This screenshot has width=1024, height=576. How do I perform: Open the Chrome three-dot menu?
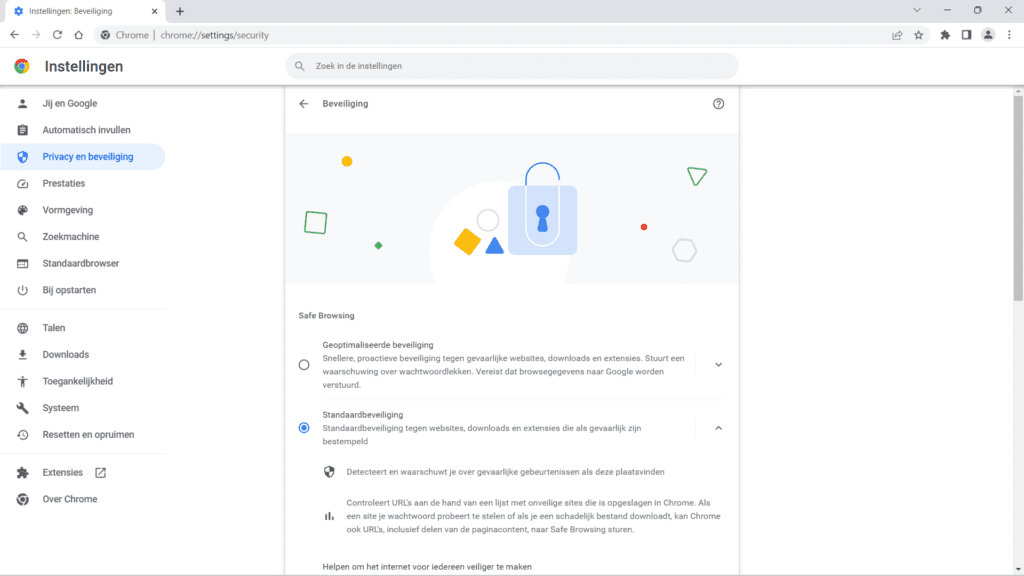(1010, 35)
